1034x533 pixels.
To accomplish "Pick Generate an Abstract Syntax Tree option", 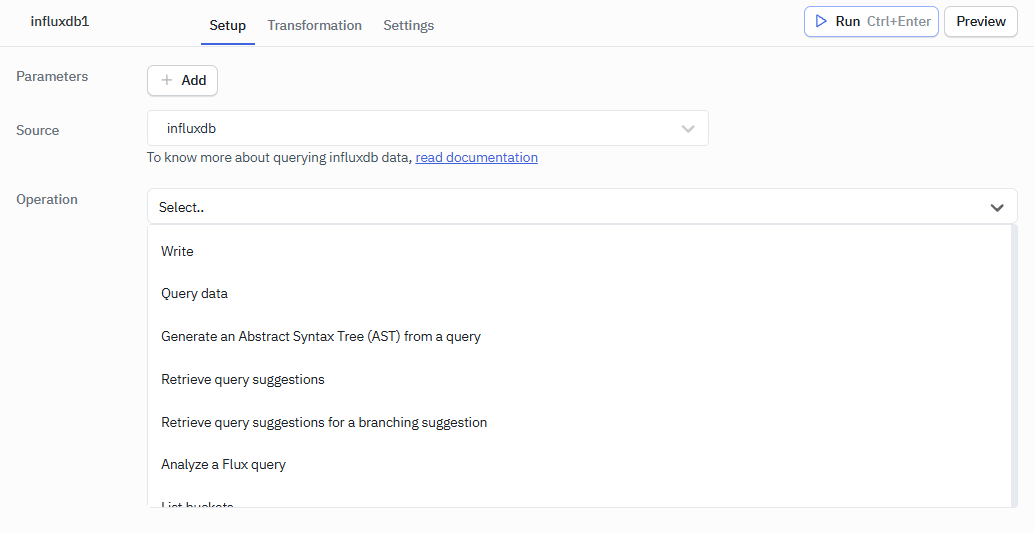I will pos(320,337).
